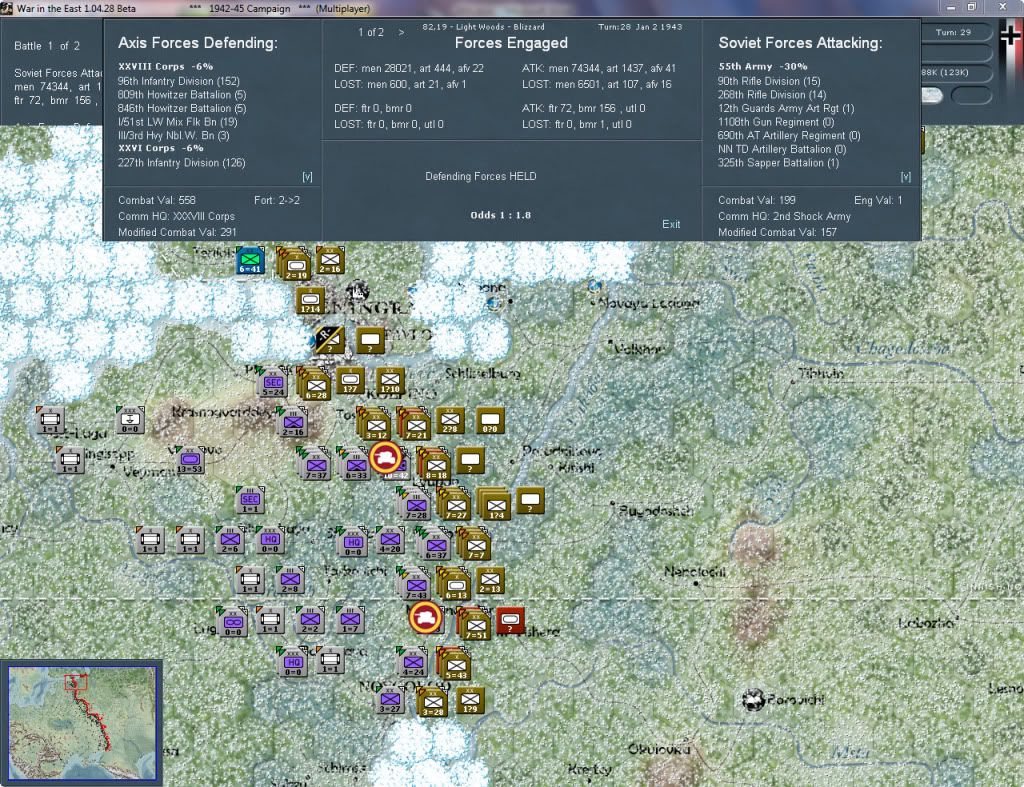Screen dimensions: 1024x787
Task: Click "227th Infantry Division (126)" entry
Action: click(x=182, y=163)
